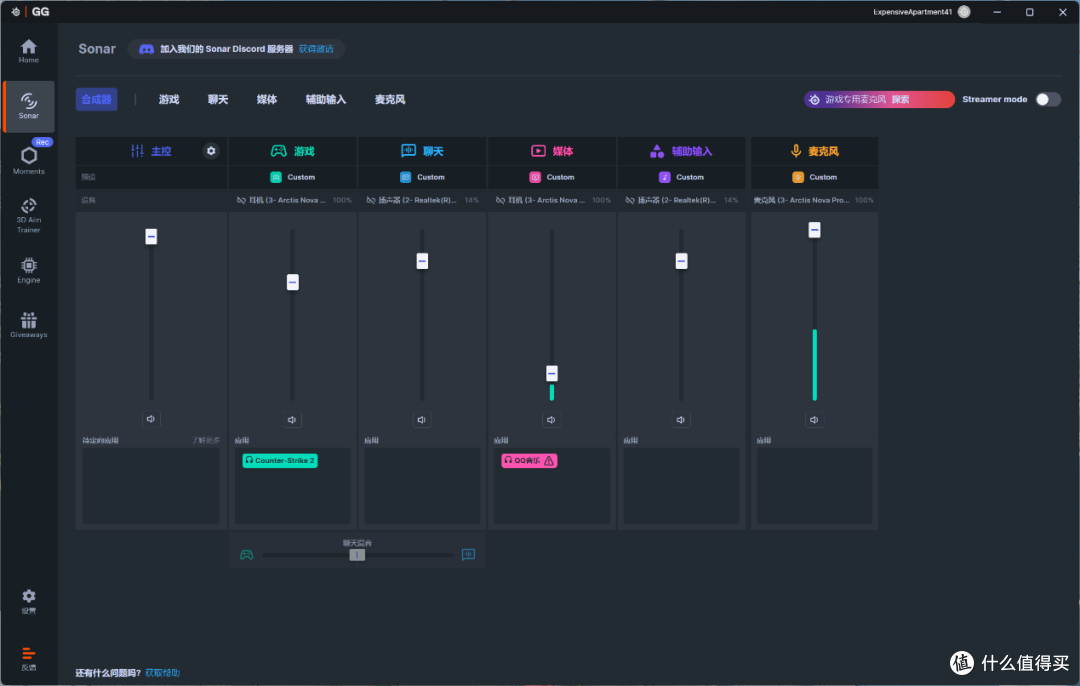
Task: Click the mixer sliders icon in master header
Action: (137, 151)
